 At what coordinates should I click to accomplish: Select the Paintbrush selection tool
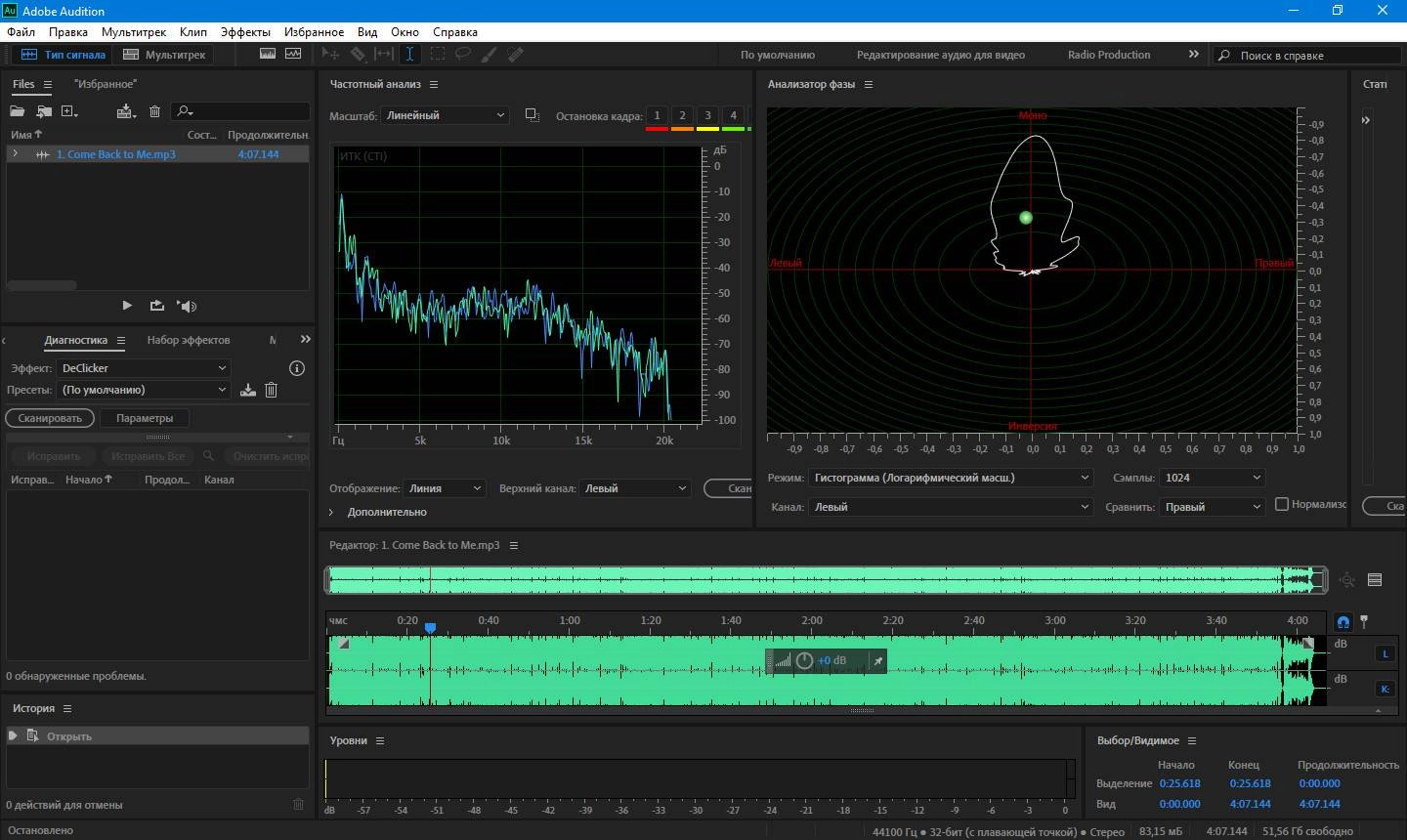coord(490,55)
